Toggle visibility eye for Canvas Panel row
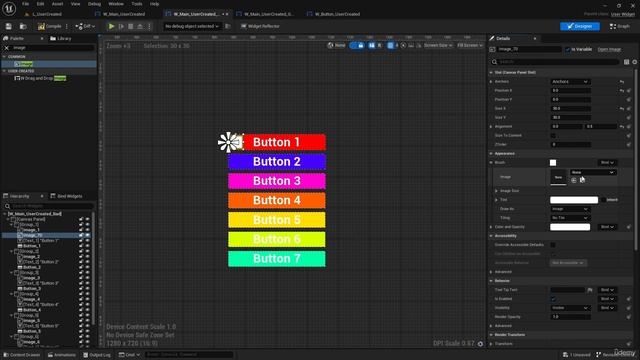The height and width of the screenshot is (360, 640). tap(87, 219)
